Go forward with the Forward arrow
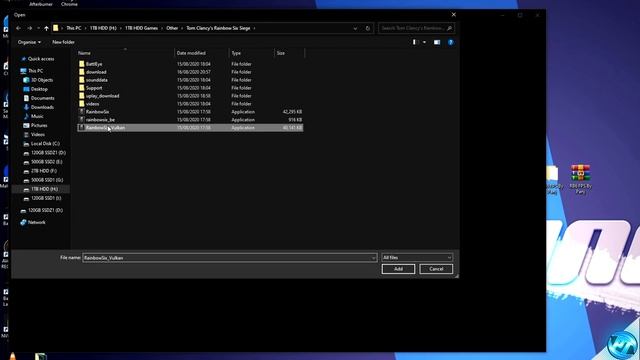The width and height of the screenshot is (640, 360). (30, 28)
